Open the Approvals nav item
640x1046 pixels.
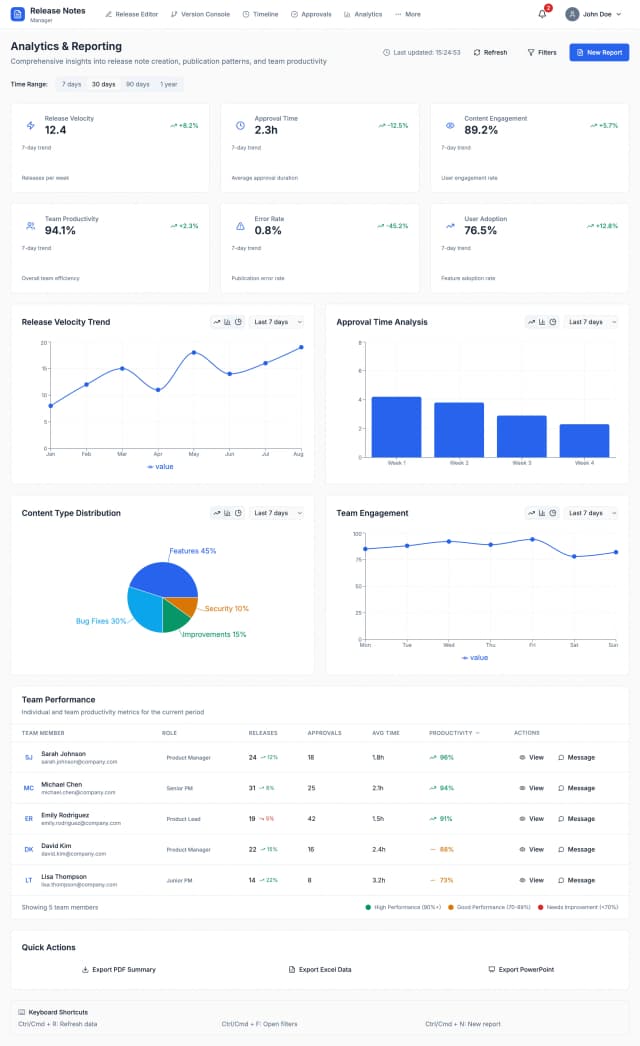coord(311,15)
